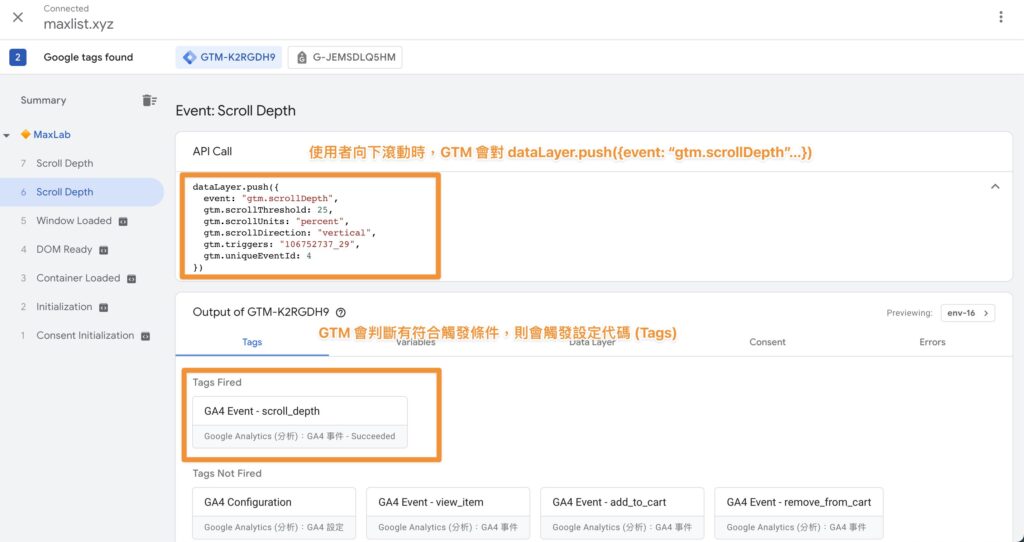Click the message icon beside Container Loaded
Screen dimensions: 1024x542
coord(131,279)
